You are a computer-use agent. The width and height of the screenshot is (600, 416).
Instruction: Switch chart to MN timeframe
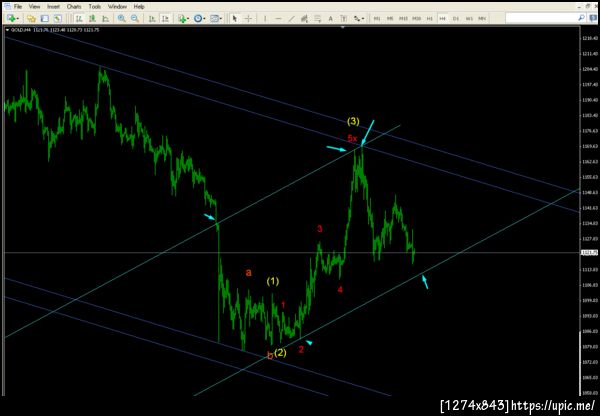(482, 18)
